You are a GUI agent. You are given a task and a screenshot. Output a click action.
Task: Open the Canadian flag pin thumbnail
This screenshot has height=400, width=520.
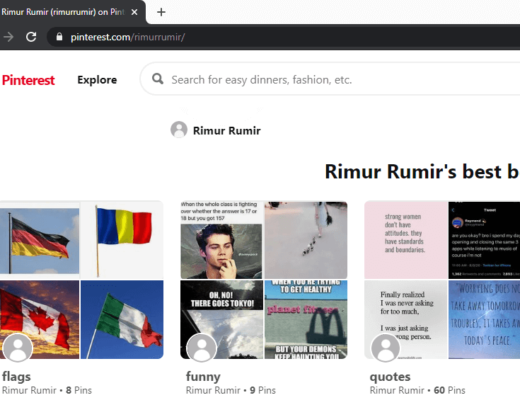pos(39,319)
